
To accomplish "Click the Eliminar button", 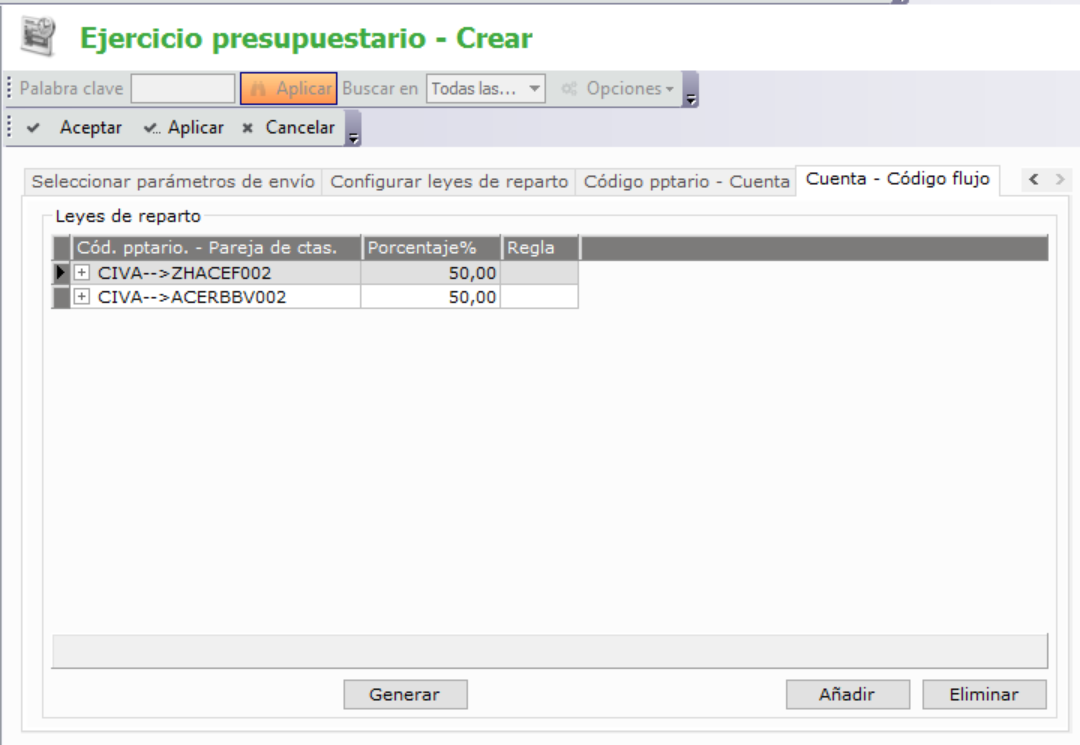I will [983, 694].
